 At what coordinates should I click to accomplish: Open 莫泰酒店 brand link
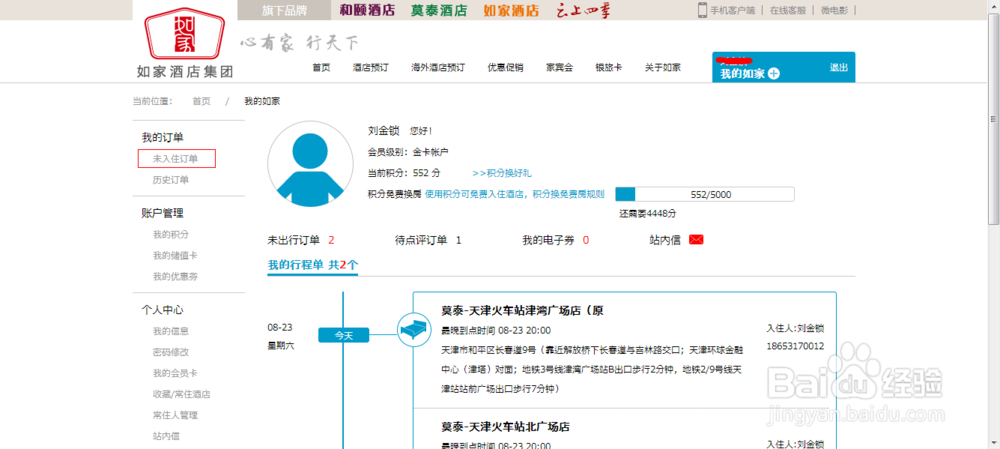(439, 10)
